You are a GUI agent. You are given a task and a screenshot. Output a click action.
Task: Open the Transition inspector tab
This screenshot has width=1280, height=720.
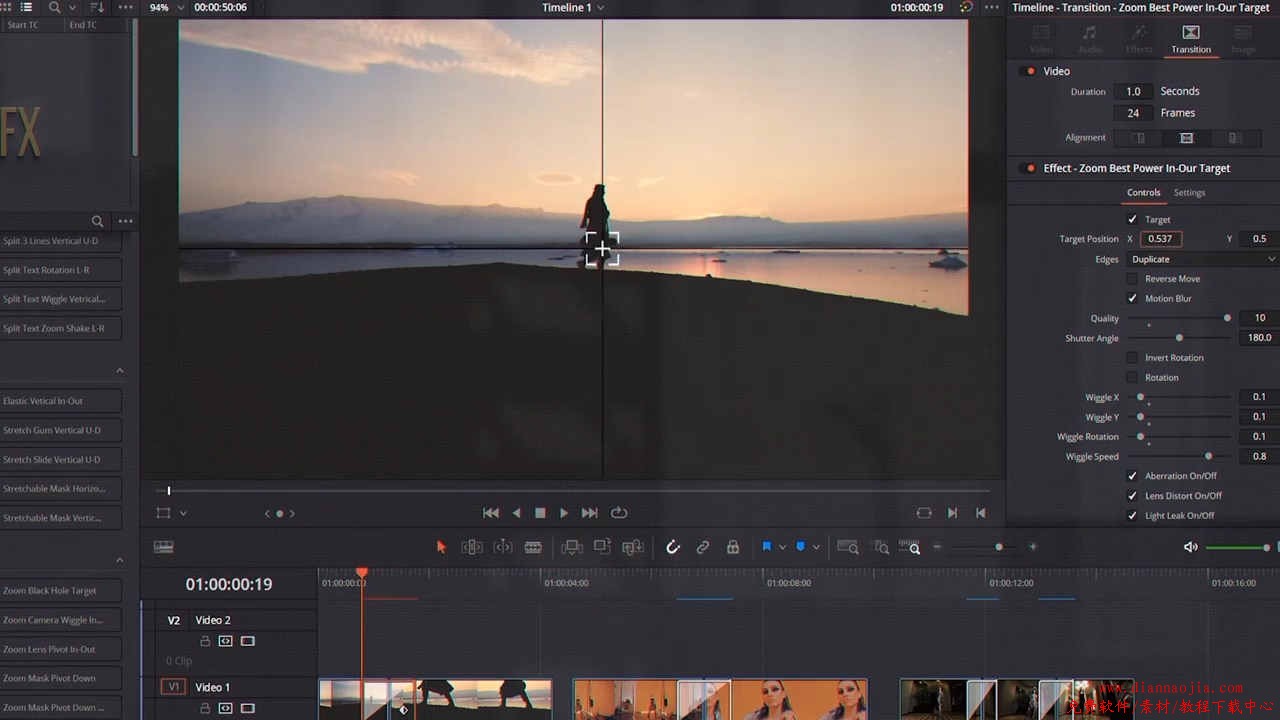click(x=1191, y=40)
